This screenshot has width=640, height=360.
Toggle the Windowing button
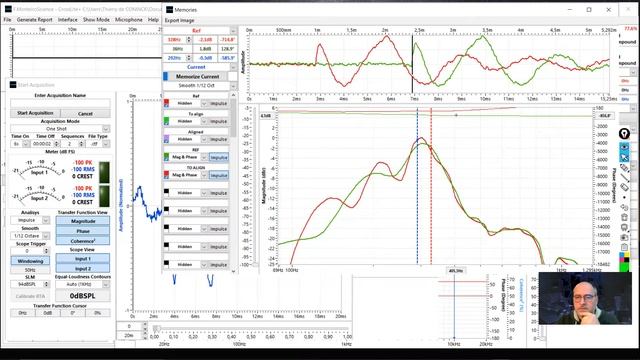point(30,261)
